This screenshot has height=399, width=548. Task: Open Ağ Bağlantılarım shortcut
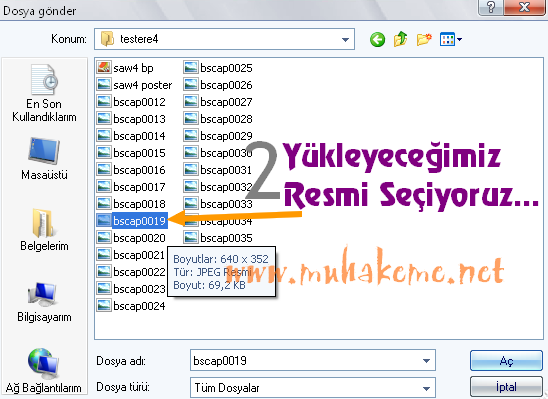pos(43,371)
